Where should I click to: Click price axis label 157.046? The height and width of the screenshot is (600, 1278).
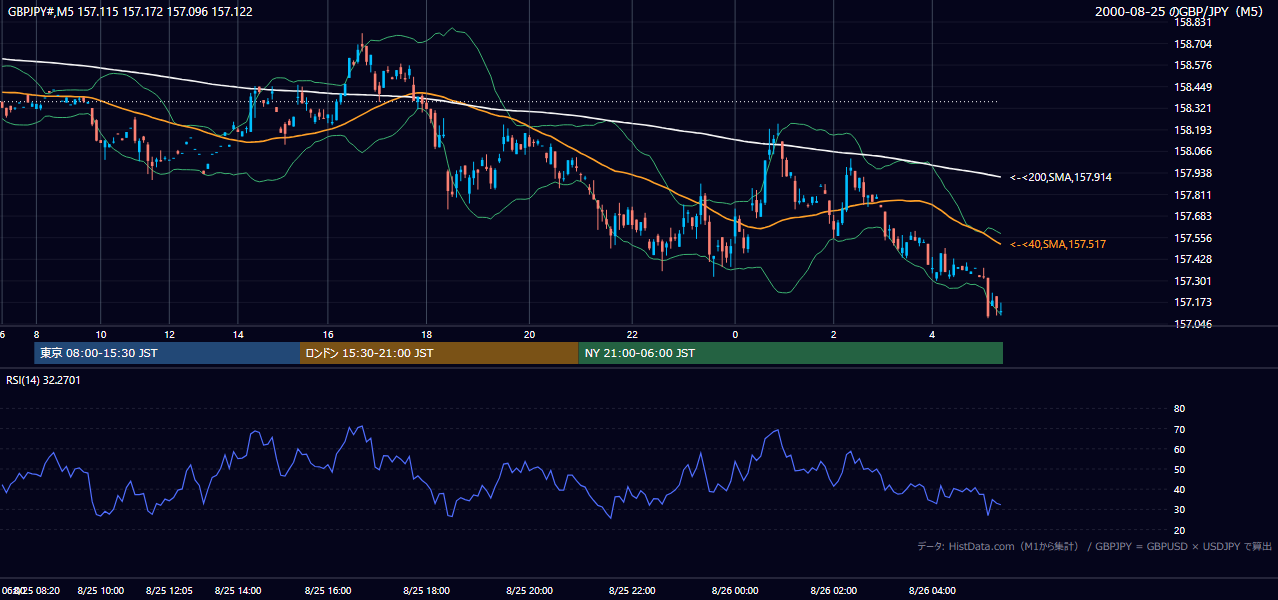[1193, 324]
